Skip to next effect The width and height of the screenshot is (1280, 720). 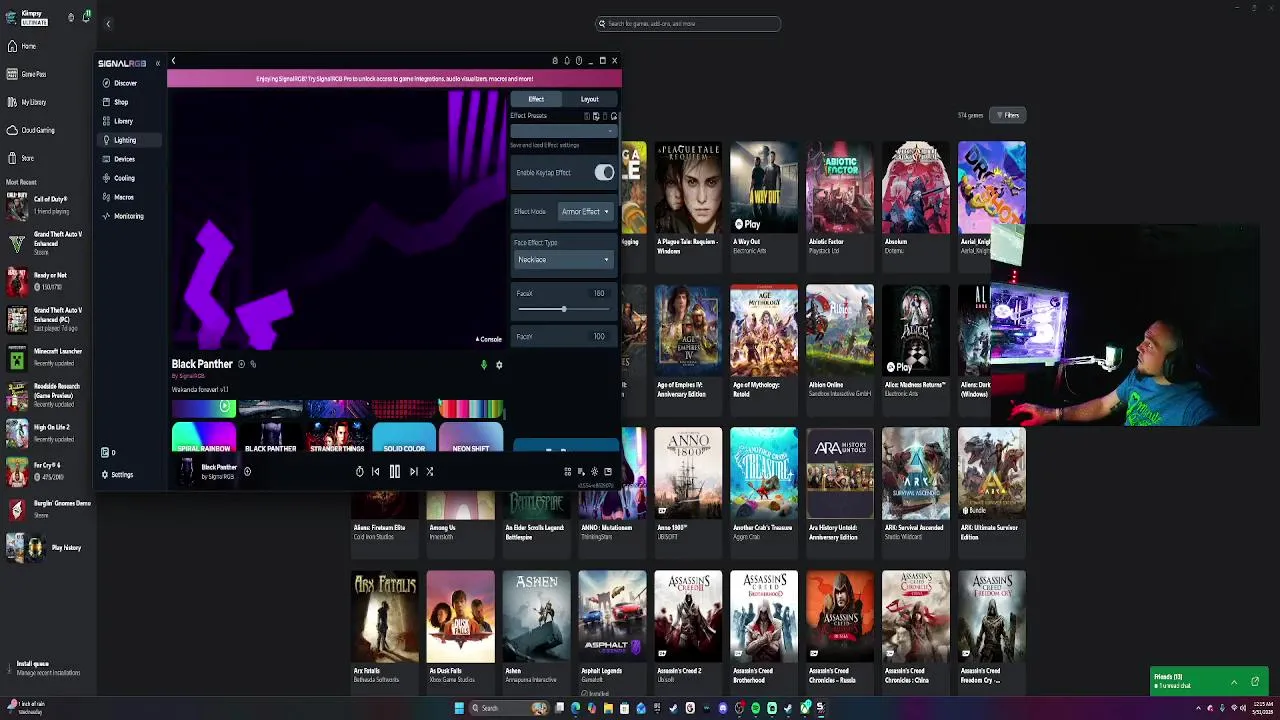pos(413,472)
